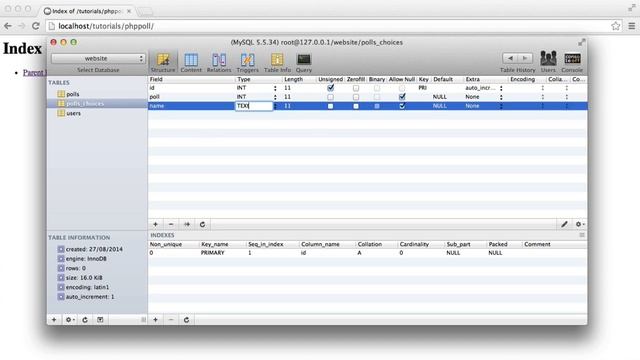Toggle Allow Null for the poll field

point(402,97)
